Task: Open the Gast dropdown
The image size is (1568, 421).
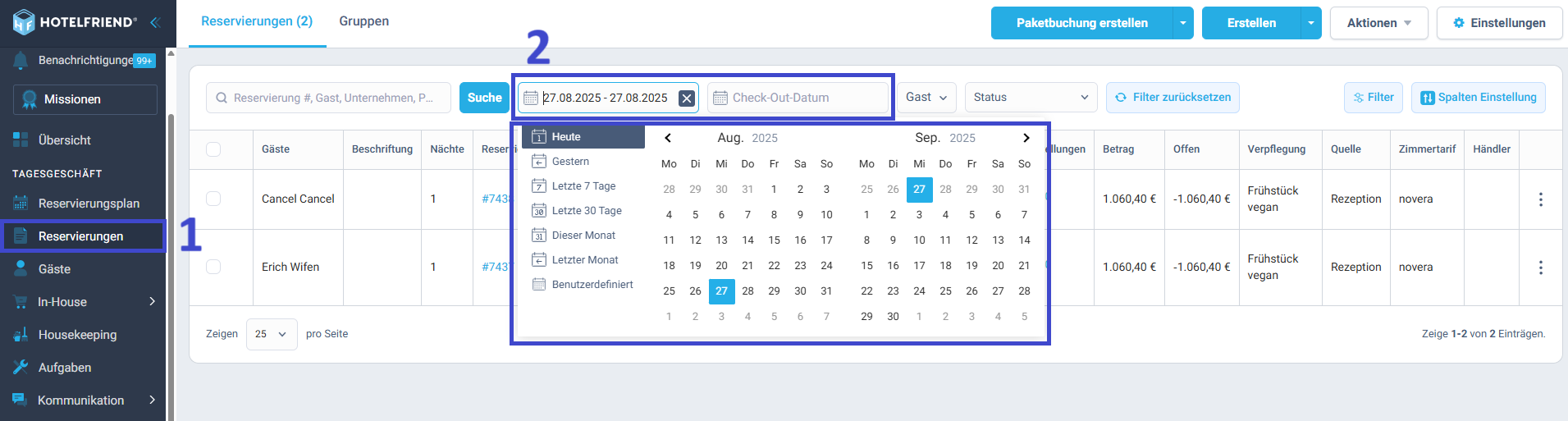Action: point(926,98)
